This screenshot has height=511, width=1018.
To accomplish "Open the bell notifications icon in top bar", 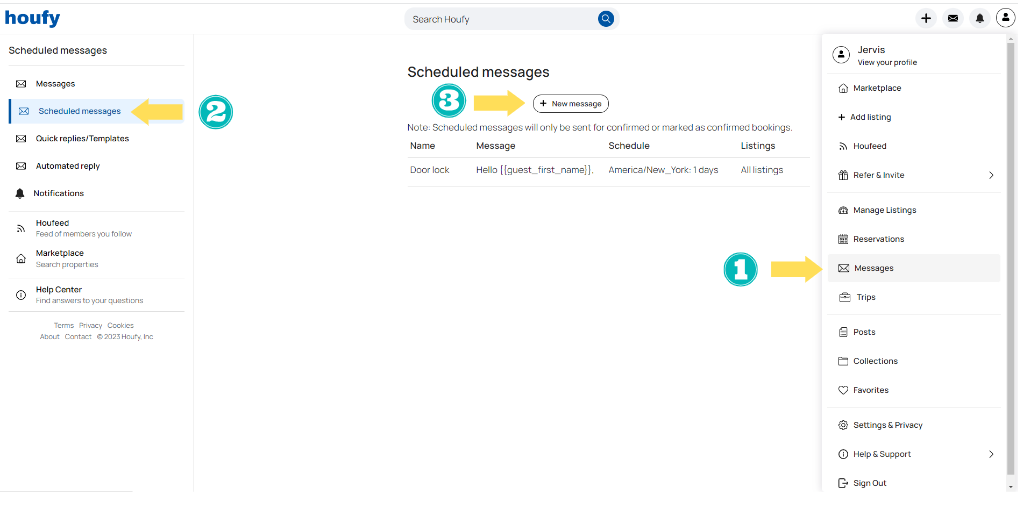I will pos(979,18).
